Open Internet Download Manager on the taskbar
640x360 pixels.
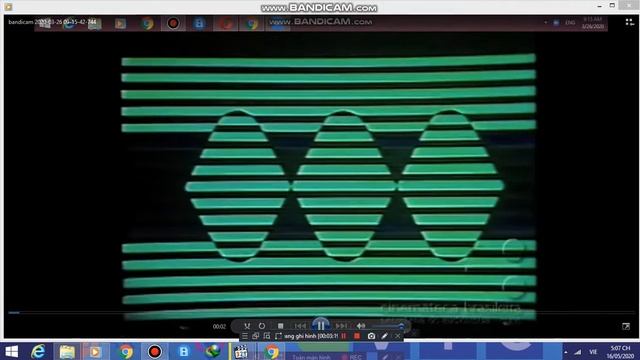[213, 351]
